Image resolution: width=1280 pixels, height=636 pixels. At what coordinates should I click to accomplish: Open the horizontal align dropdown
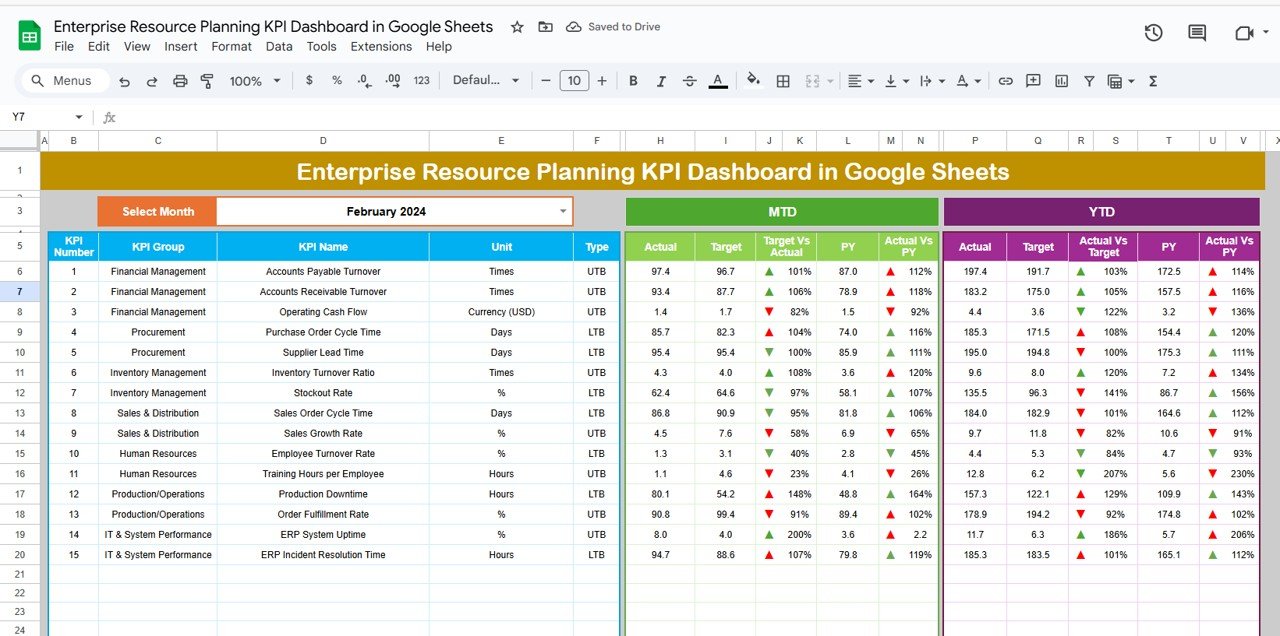point(860,81)
